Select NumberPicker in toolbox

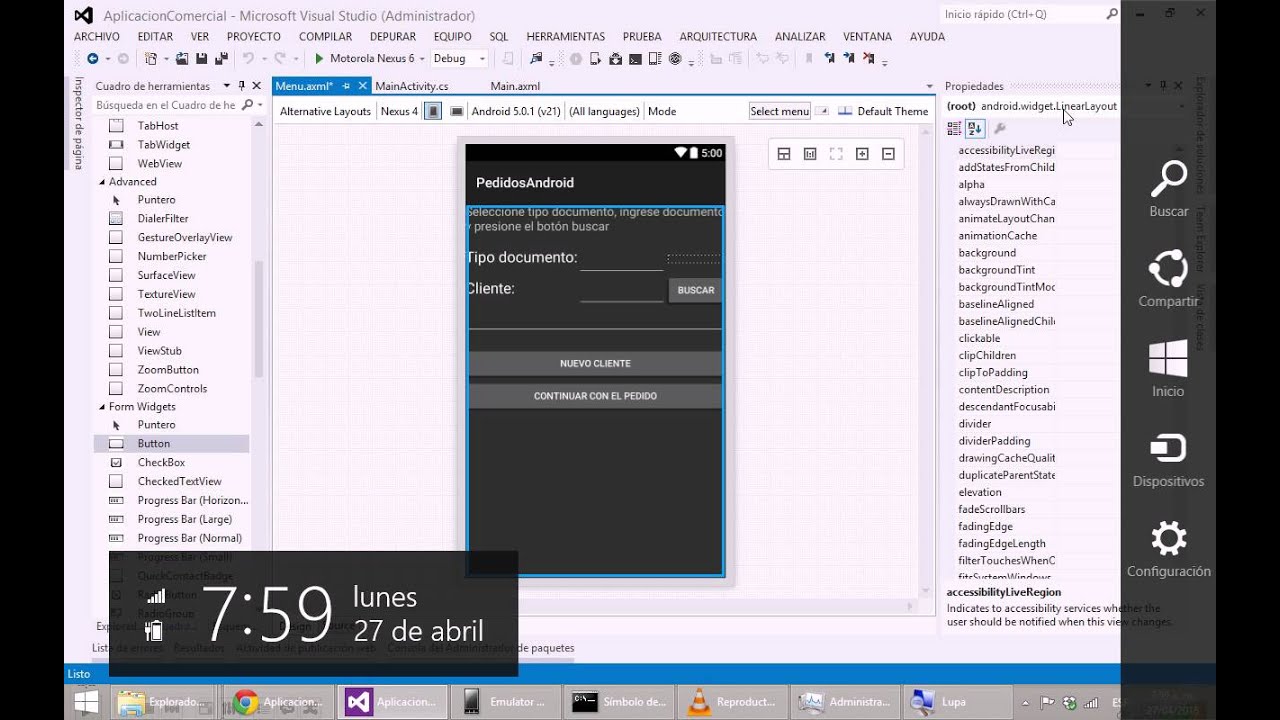pyautogui.click(x=173, y=256)
